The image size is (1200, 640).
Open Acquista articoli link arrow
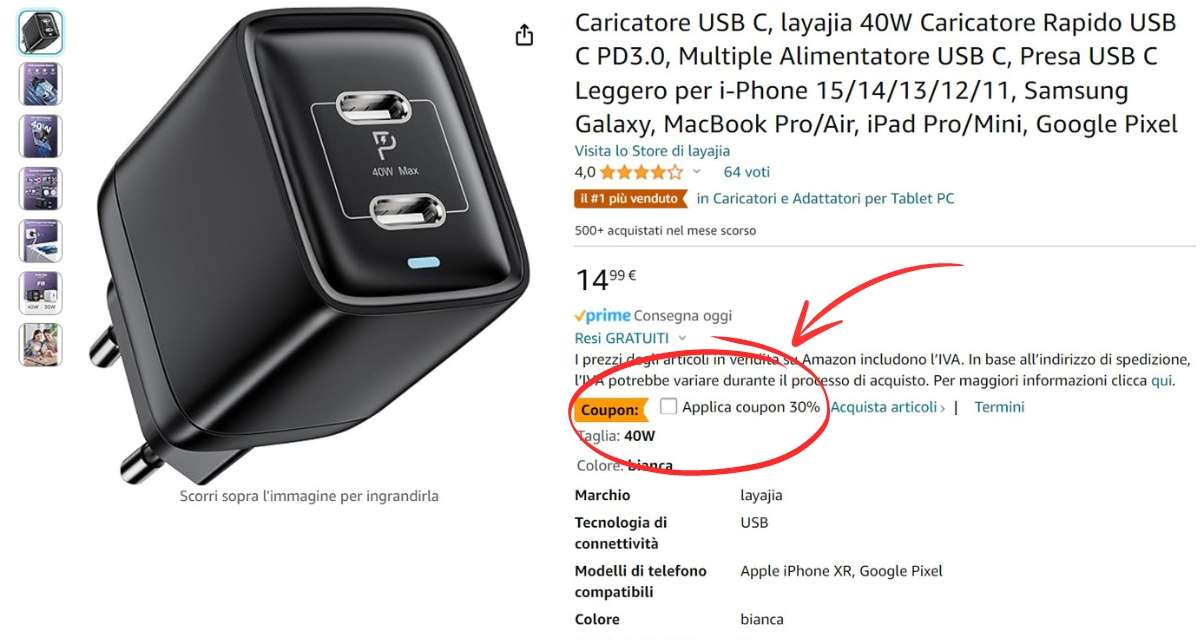click(x=888, y=407)
